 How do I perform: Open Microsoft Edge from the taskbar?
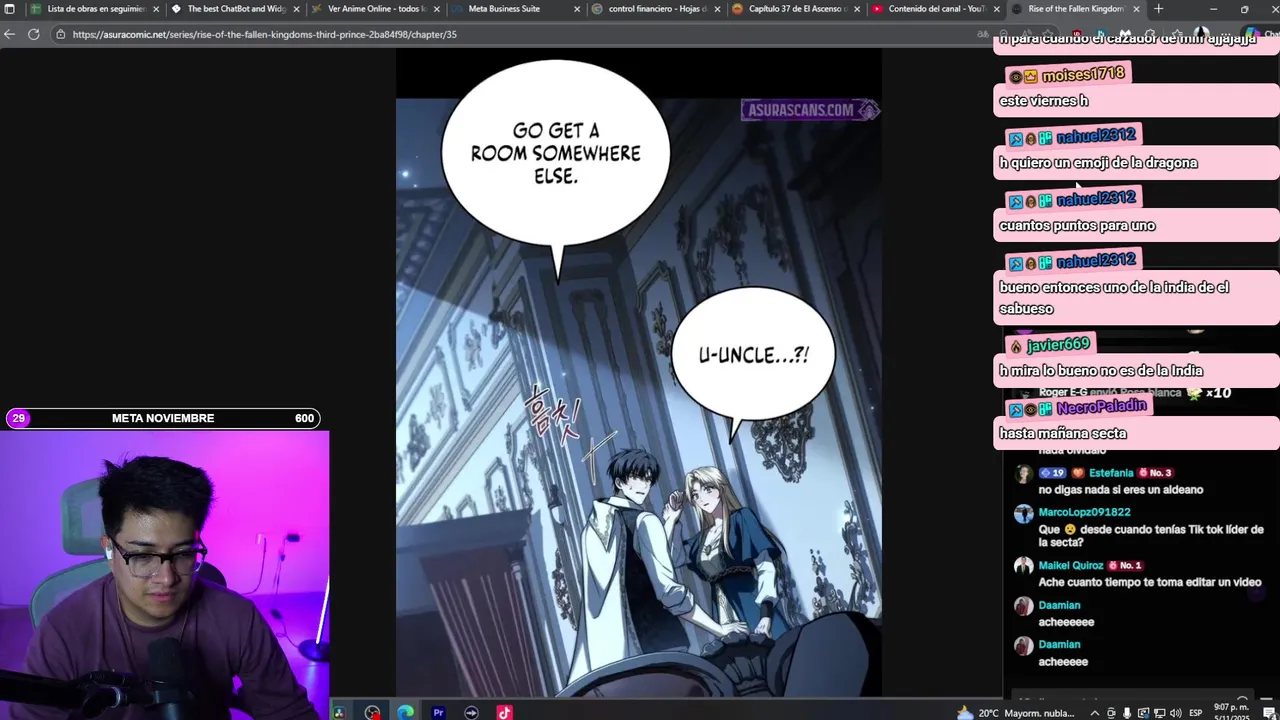coord(405,712)
